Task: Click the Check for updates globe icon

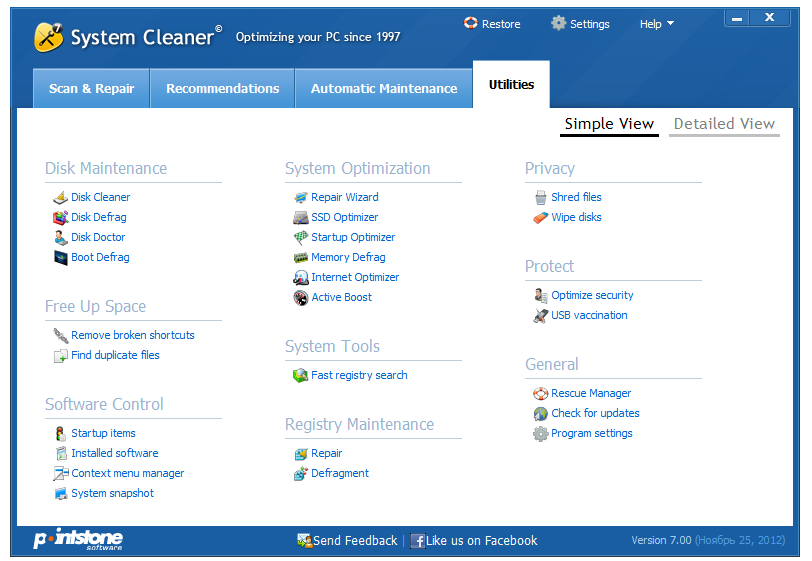Action: pyautogui.click(x=541, y=414)
